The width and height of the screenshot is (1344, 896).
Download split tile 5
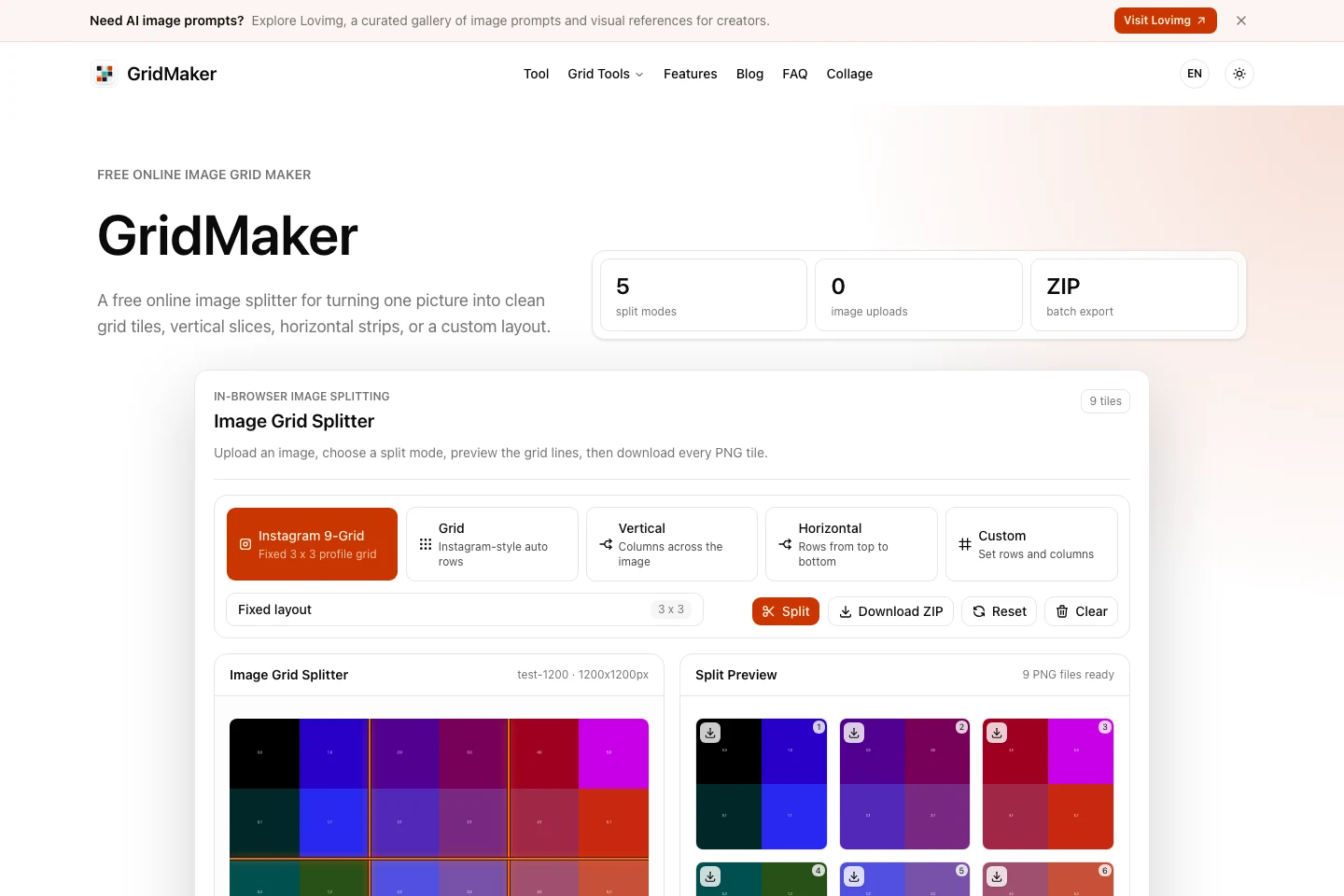tap(854, 876)
